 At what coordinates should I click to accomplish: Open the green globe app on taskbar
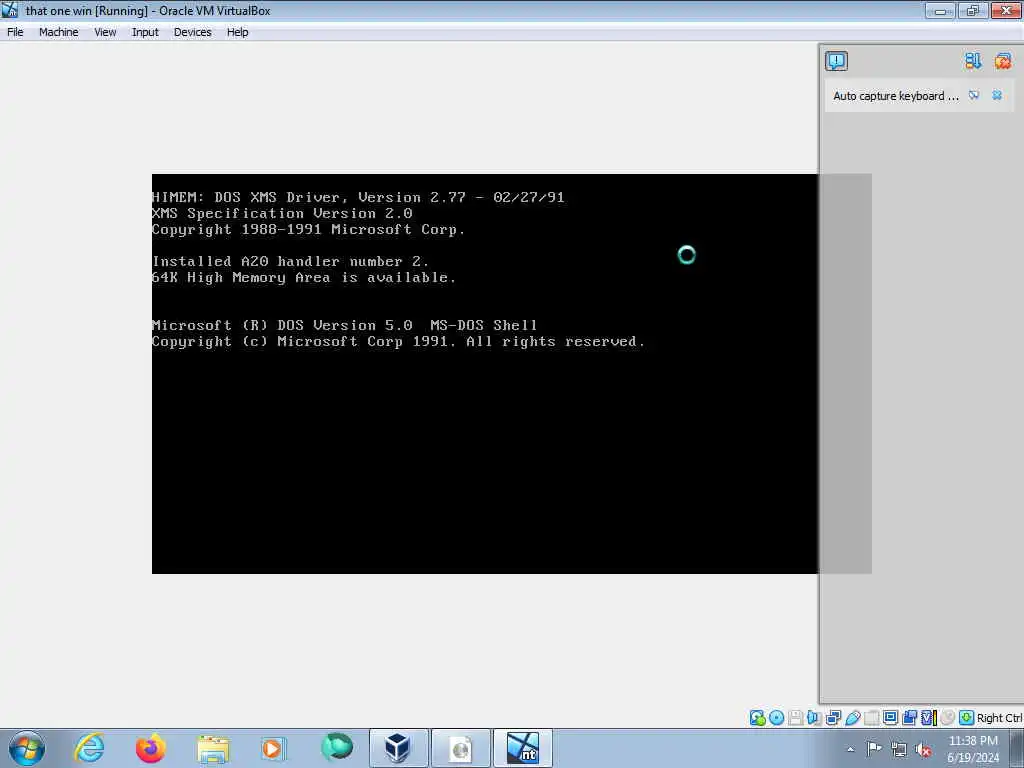point(336,747)
